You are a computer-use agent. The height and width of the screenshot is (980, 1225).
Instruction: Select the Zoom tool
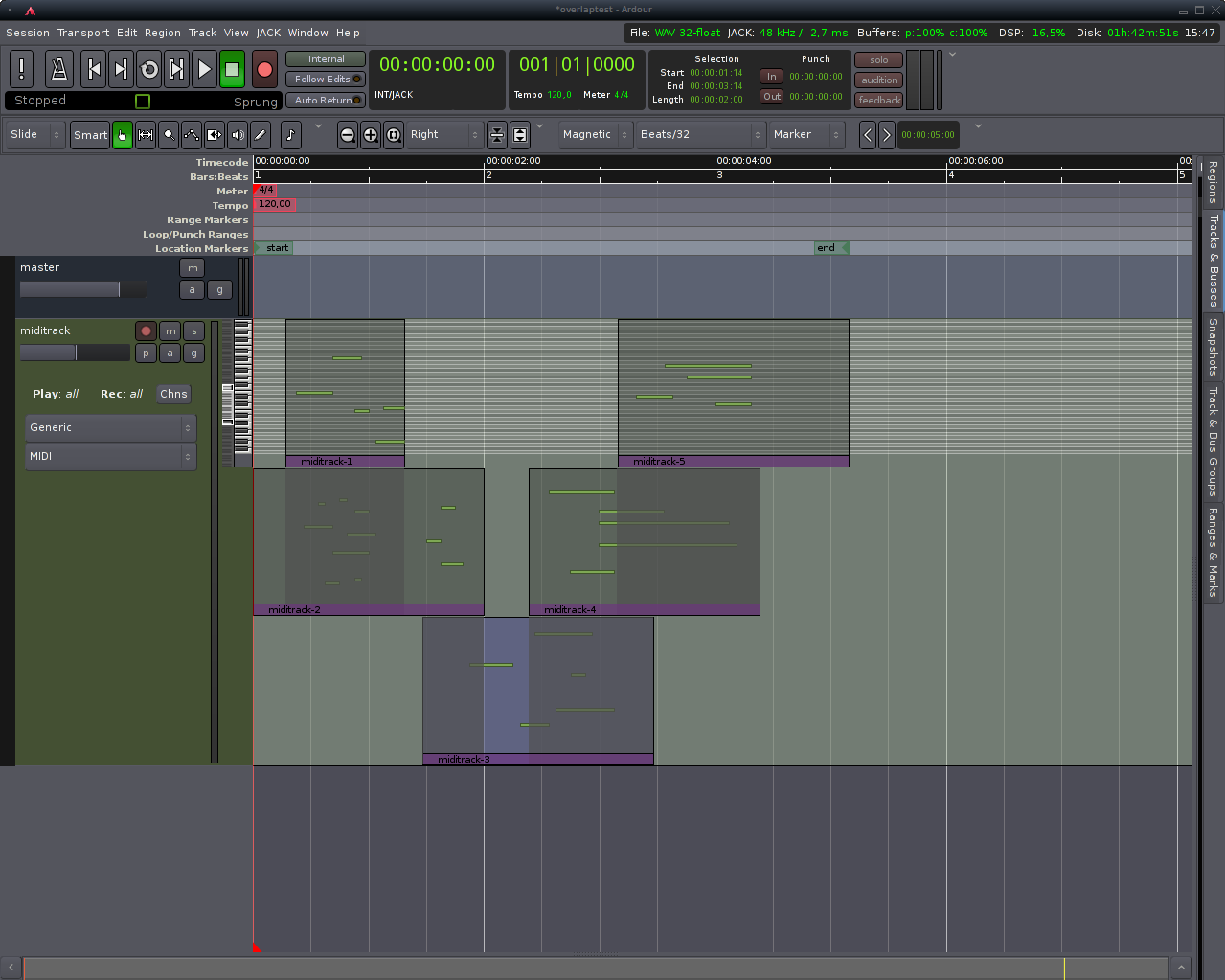point(169,135)
